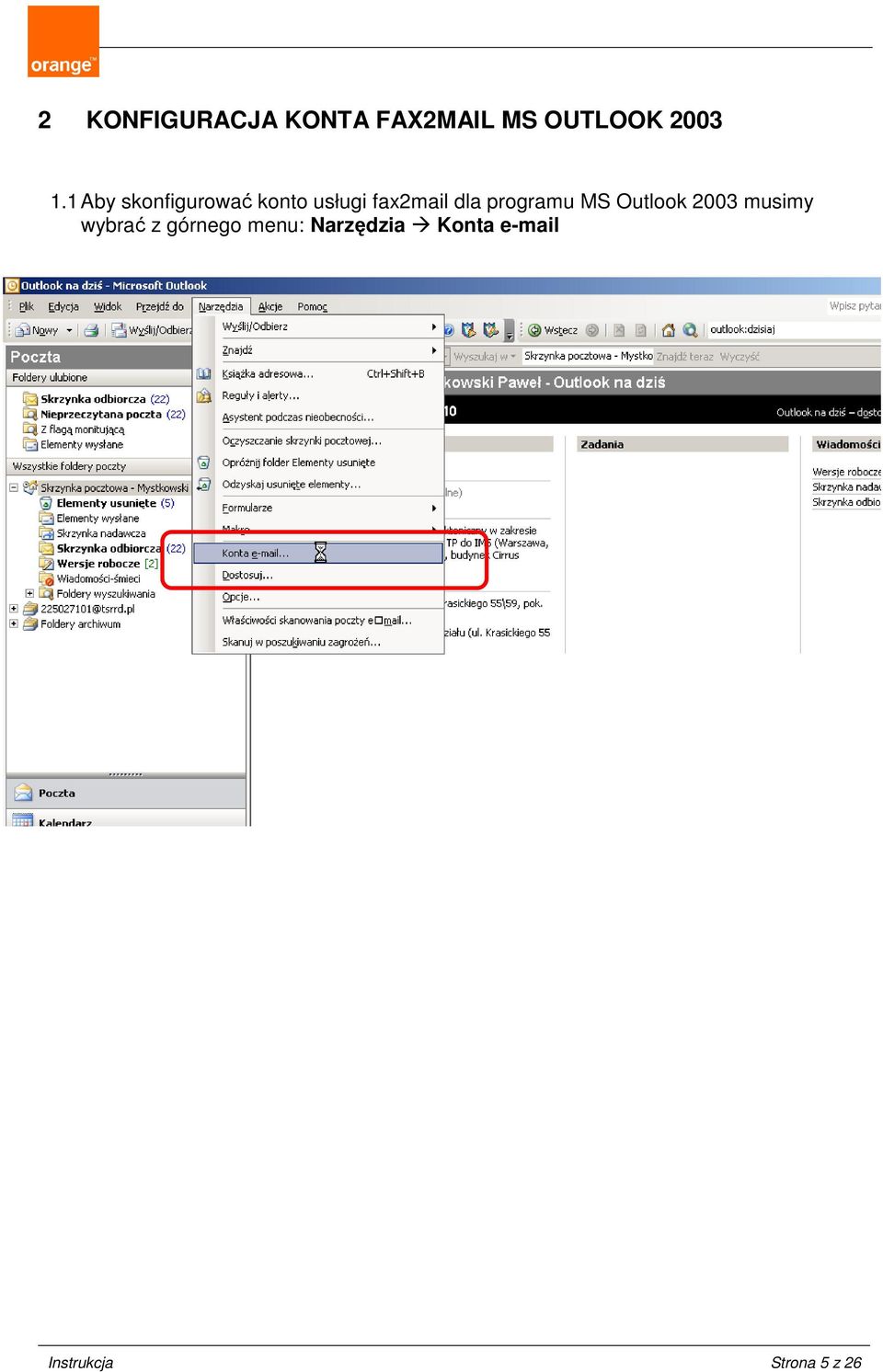Open the Przejdź do menu

click(159, 307)
